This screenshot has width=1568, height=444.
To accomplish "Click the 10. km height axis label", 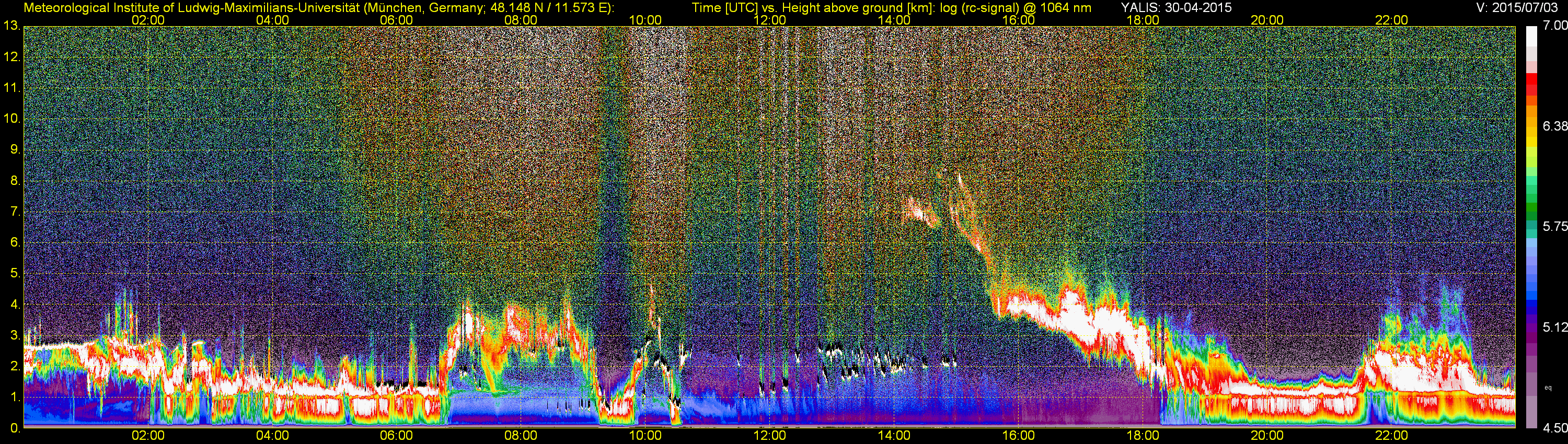I will pyautogui.click(x=12, y=119).
